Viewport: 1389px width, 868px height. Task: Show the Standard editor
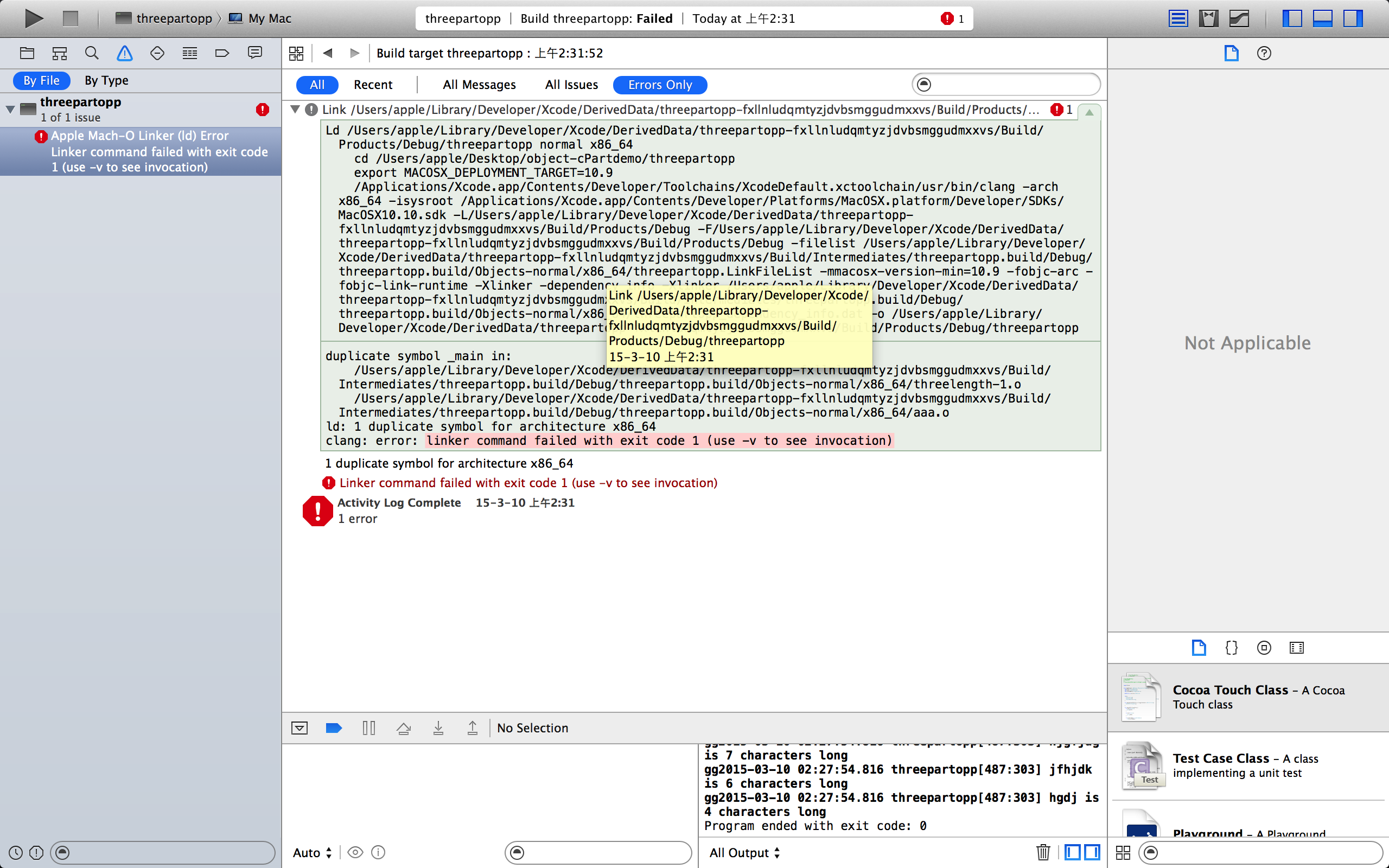1178,18
